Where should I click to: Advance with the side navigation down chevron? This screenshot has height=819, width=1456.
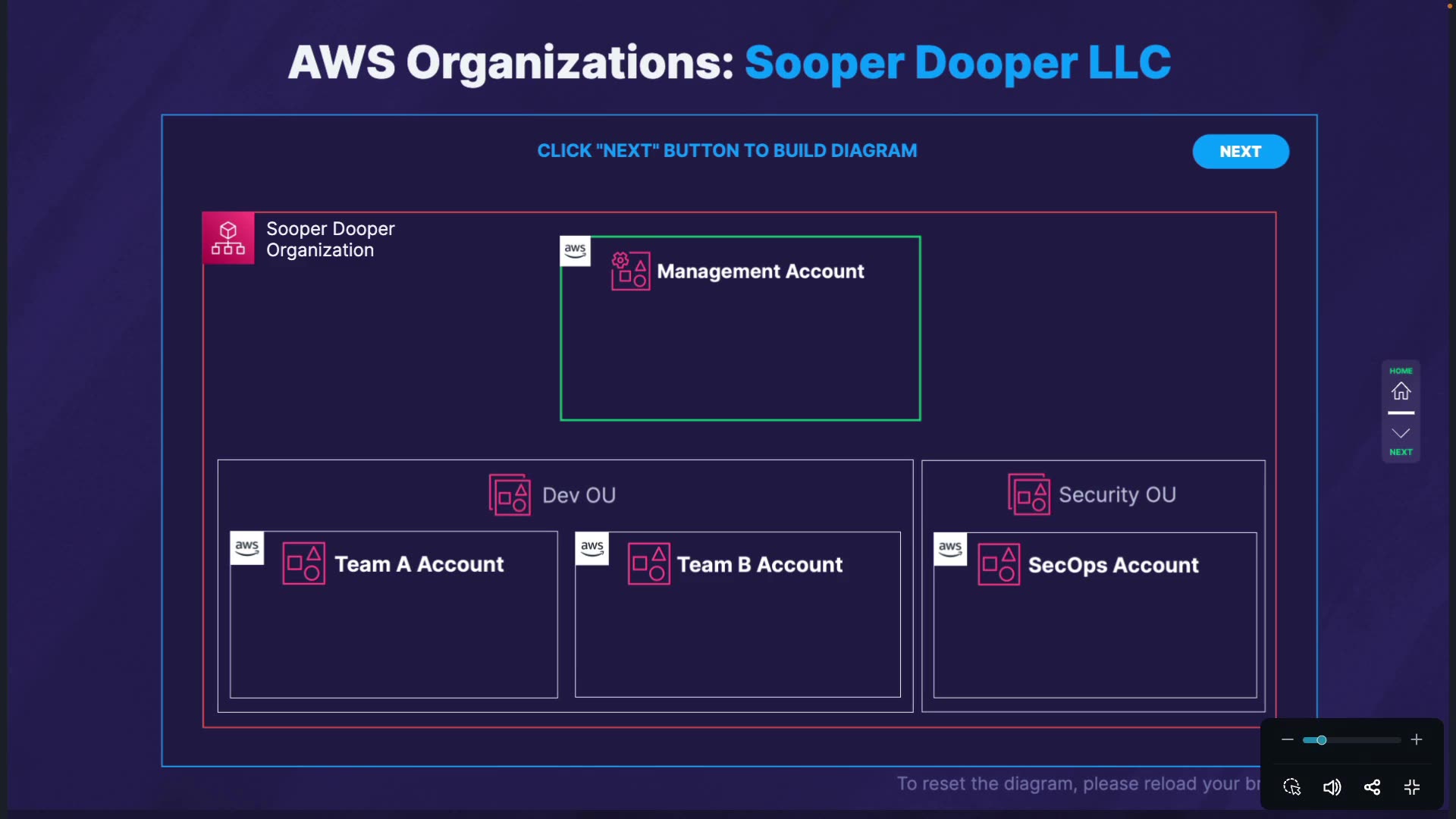click(x=1401, y=433)
